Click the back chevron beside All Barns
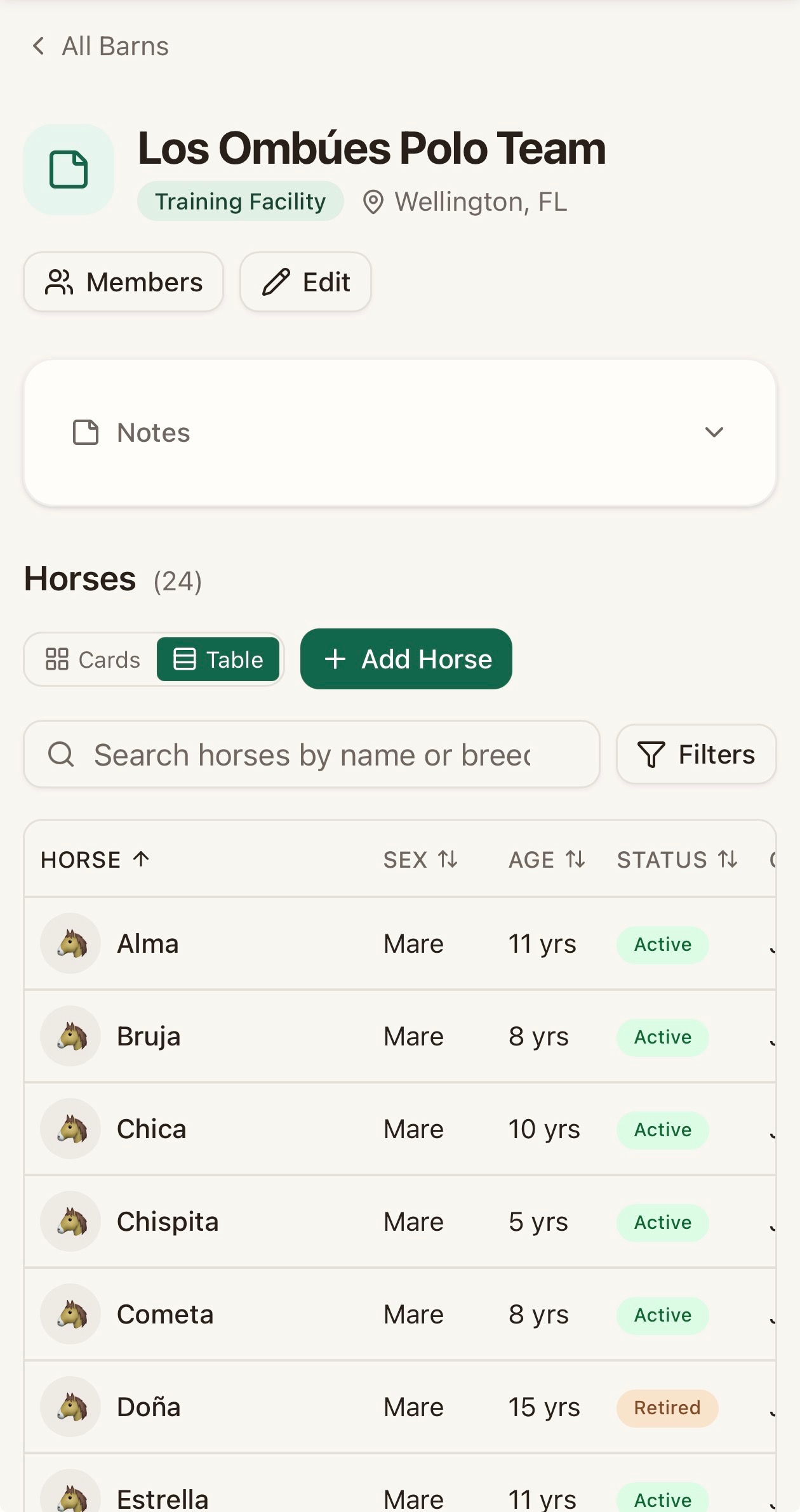This screenshot has height=1512, width=800. click(x=39, y=46)
